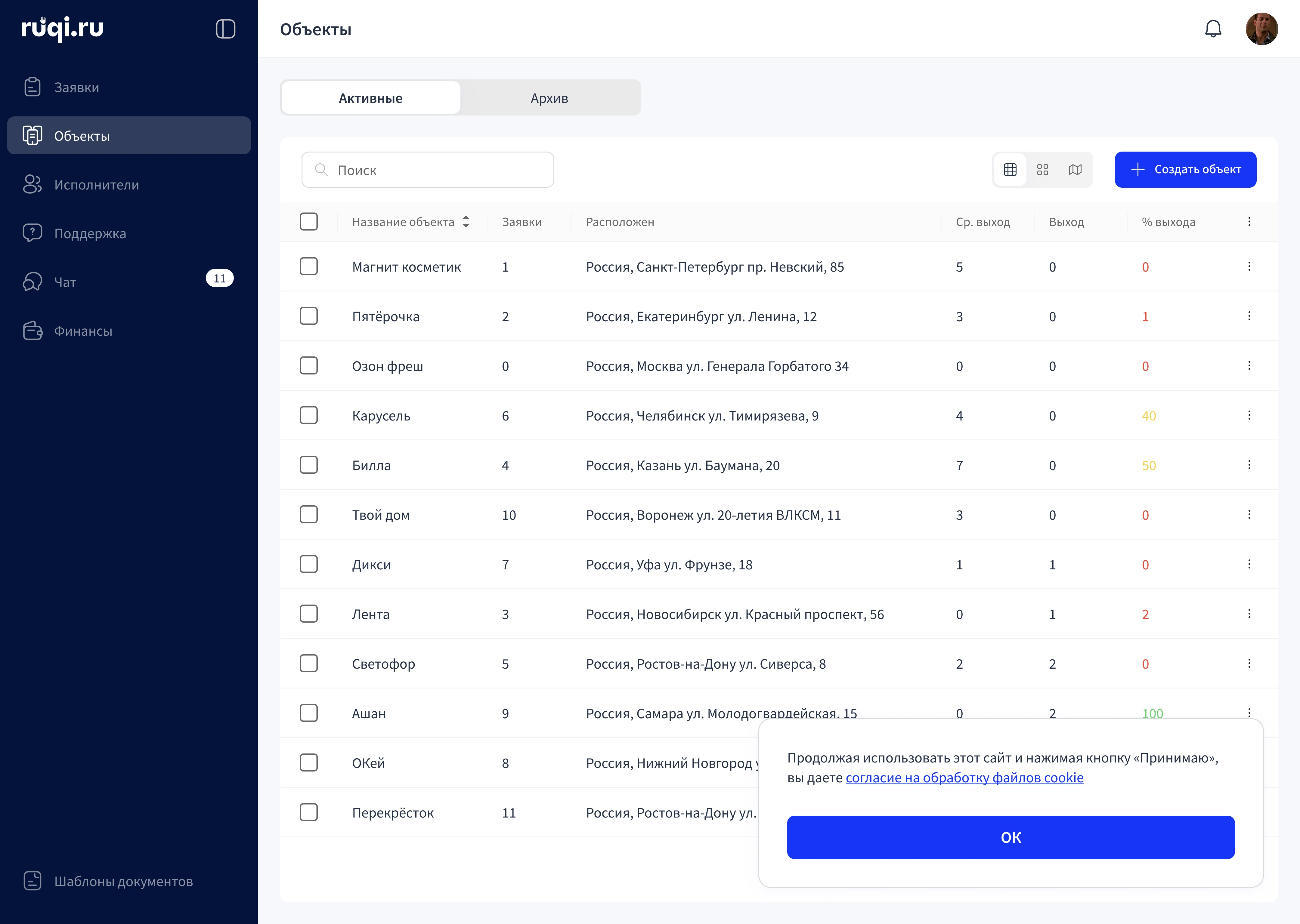This screenshot has height=924, width=1300.
Task: Select the Пятёрочка row checkbox
Action: 308,316
